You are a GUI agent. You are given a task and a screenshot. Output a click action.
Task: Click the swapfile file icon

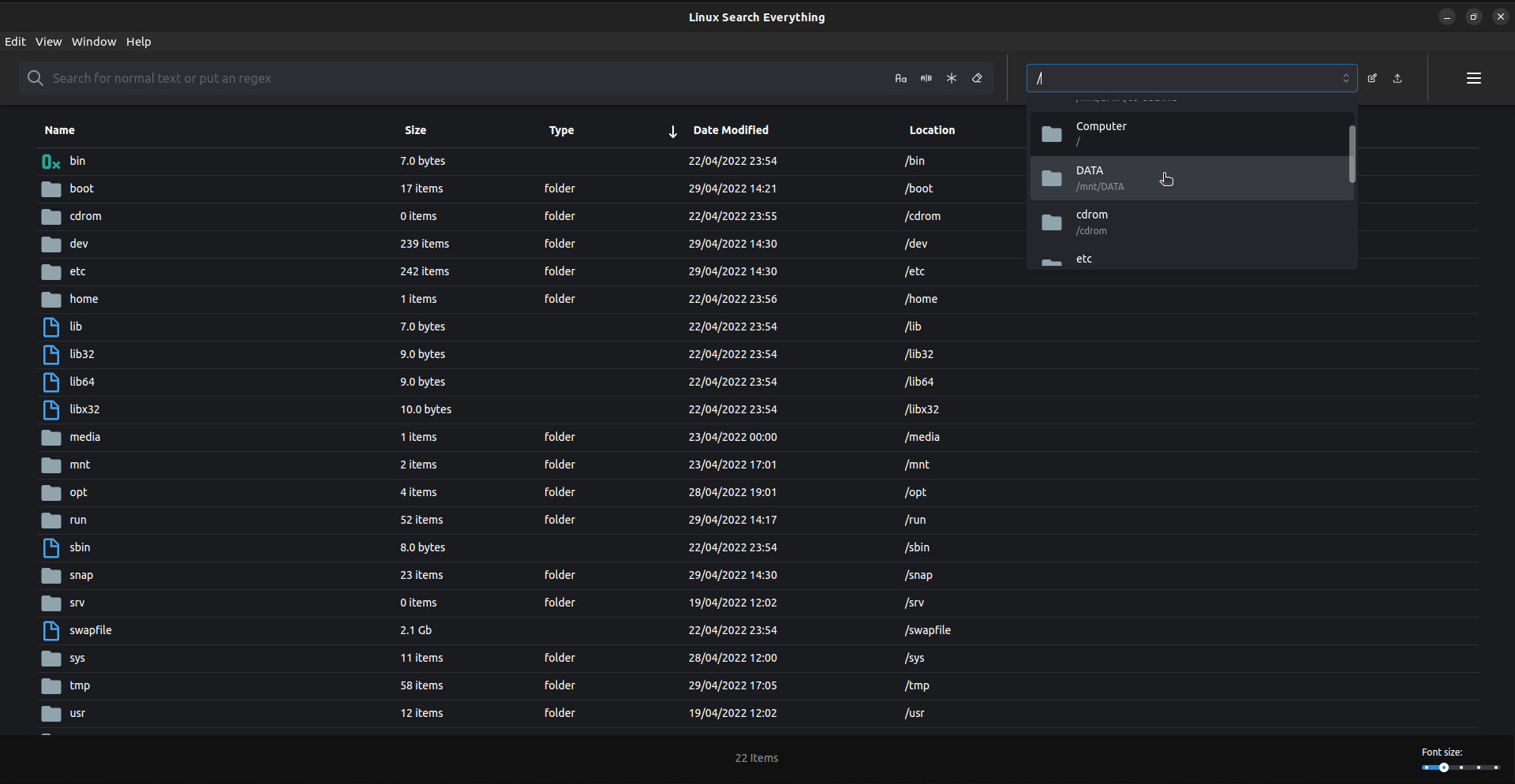click(x=51, y=630)
